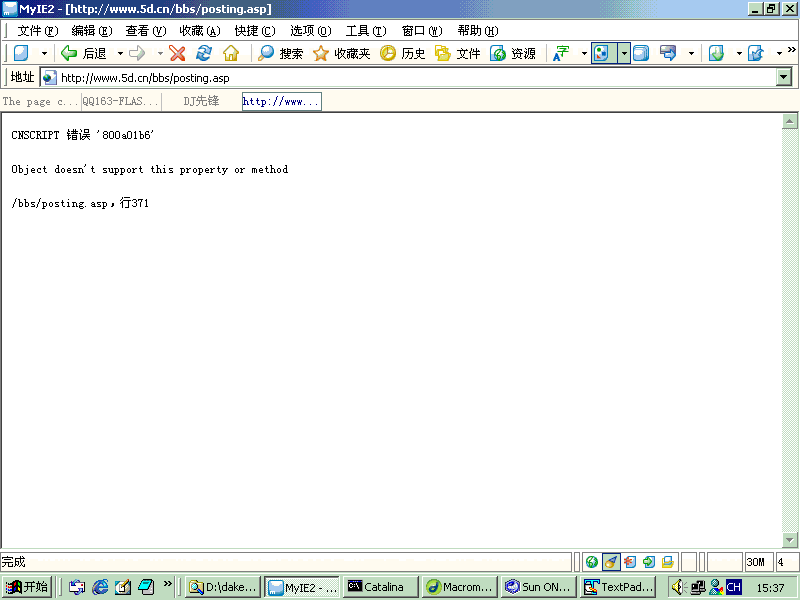Click the red asterisk page status icon
The image size is (800, 600).
coord(630,562)
